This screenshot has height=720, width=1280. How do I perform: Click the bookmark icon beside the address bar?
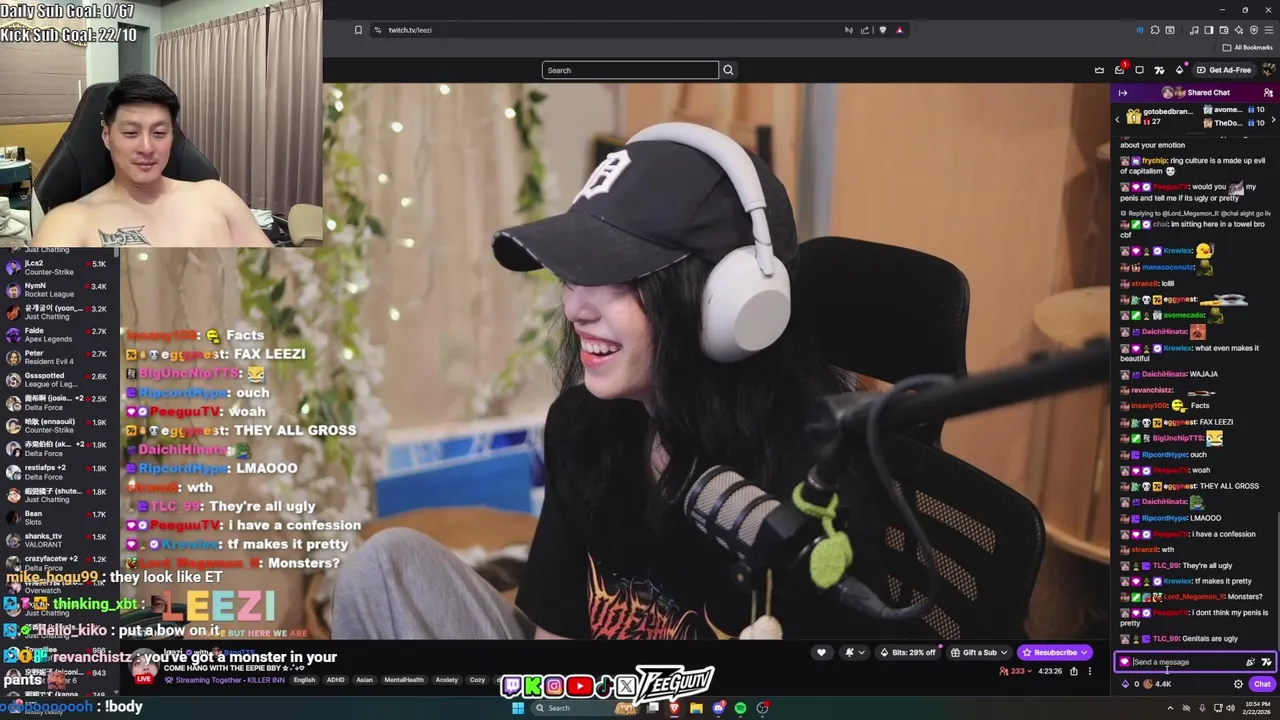358,30
